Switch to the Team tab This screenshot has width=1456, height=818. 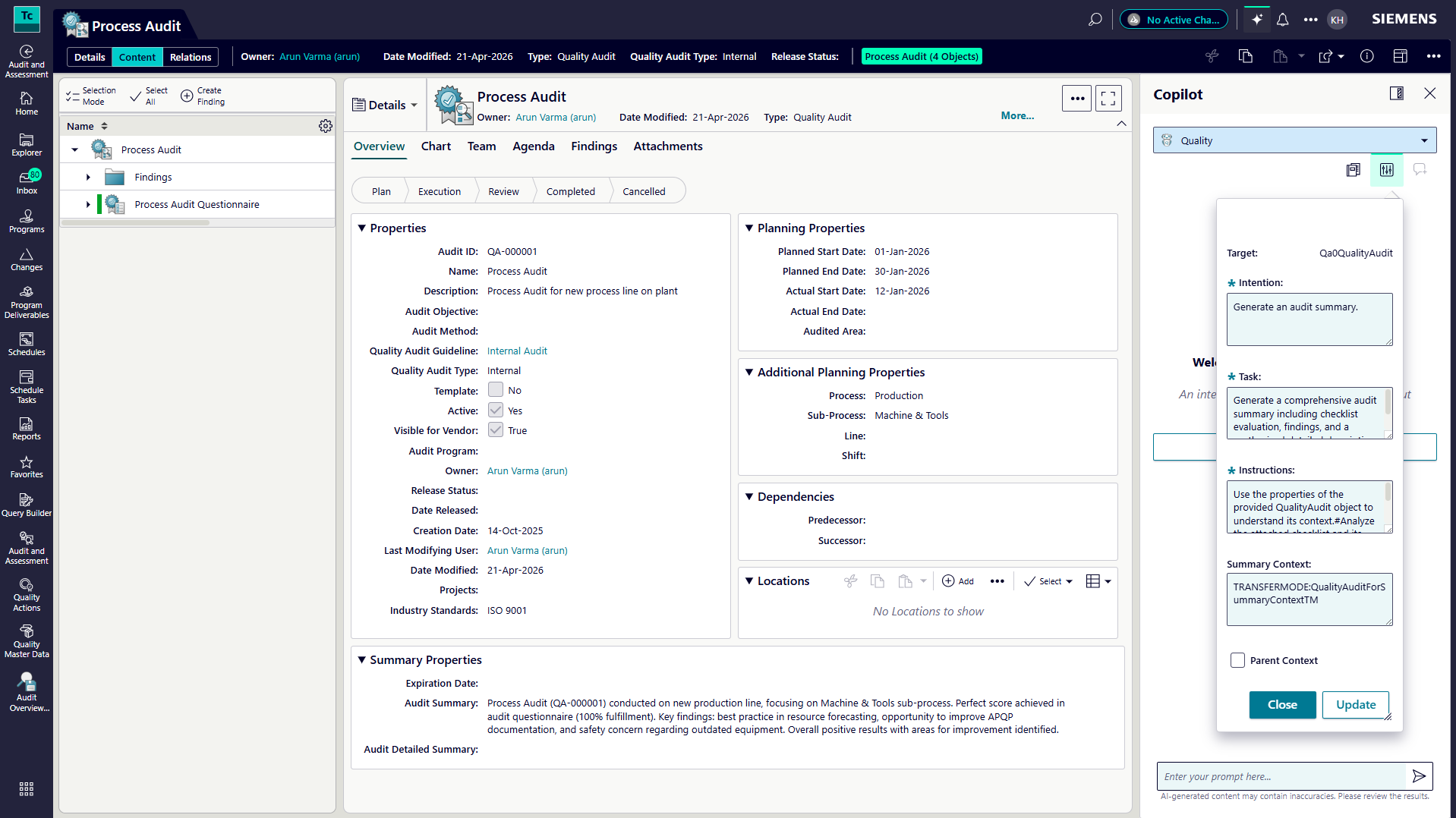point(481,146)
